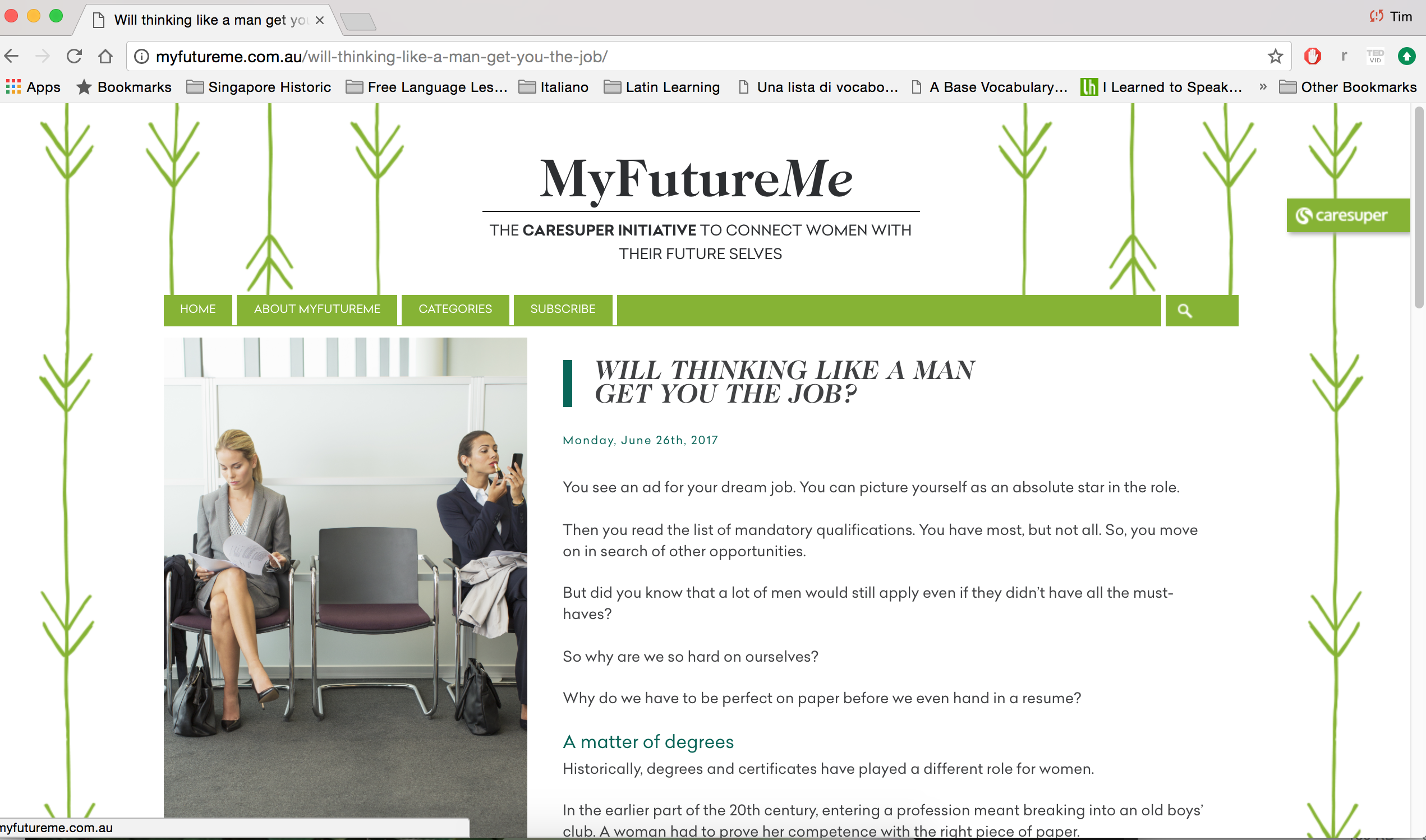Click the green up-arrow extension icon
This screenshot has height=840, width=1426.
tap(1407, 56)
